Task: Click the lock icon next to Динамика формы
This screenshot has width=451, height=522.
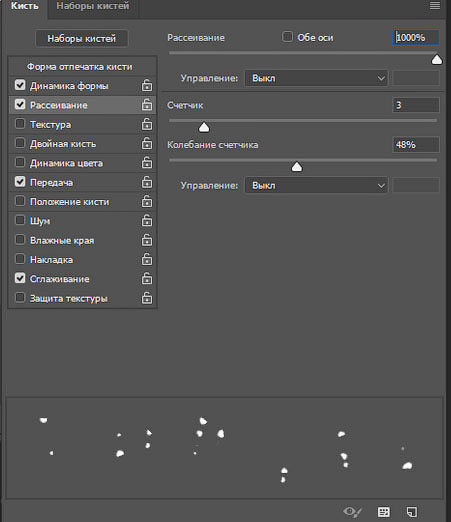Action: point(147,86)
